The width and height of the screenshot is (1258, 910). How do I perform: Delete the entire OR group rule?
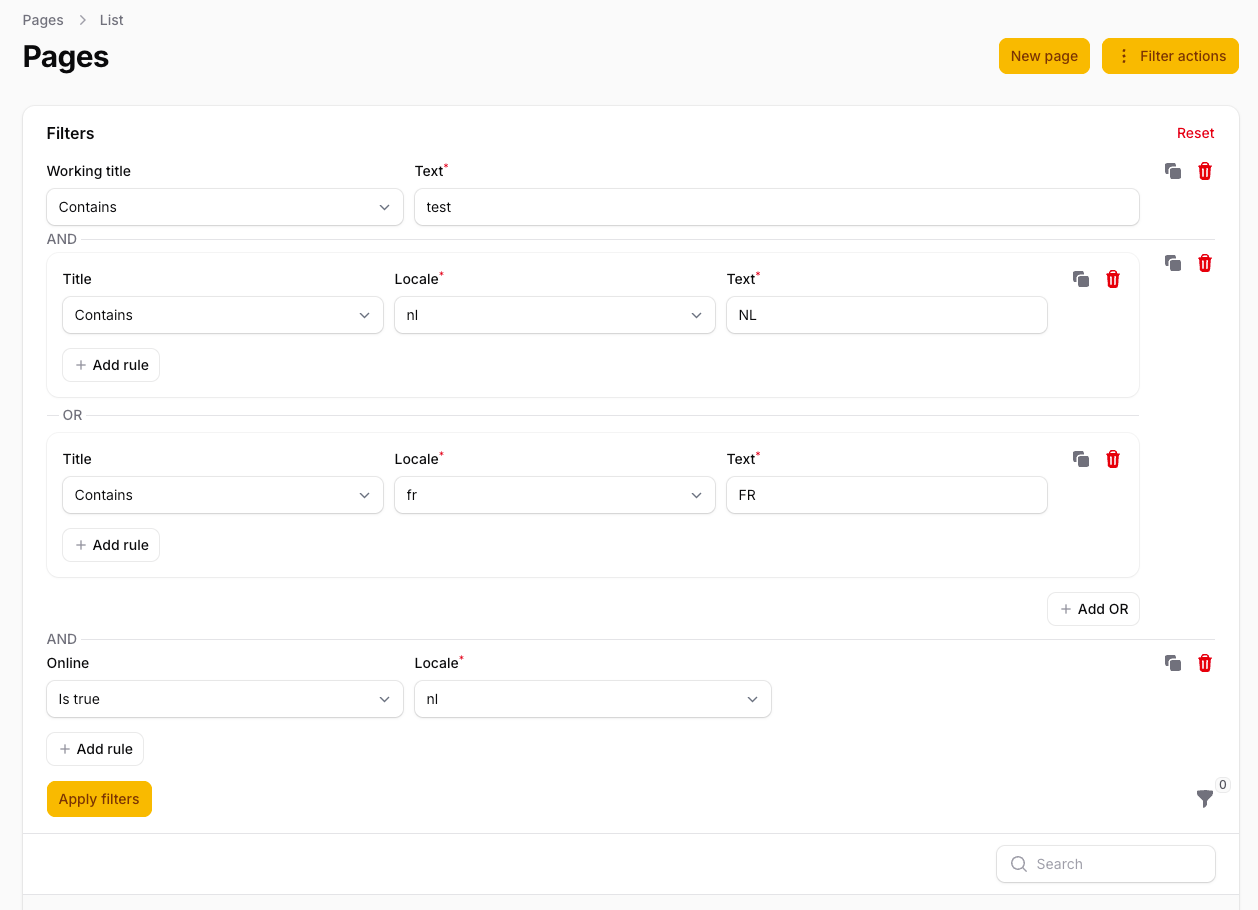pyautogui.click(x=1205, y=263)
